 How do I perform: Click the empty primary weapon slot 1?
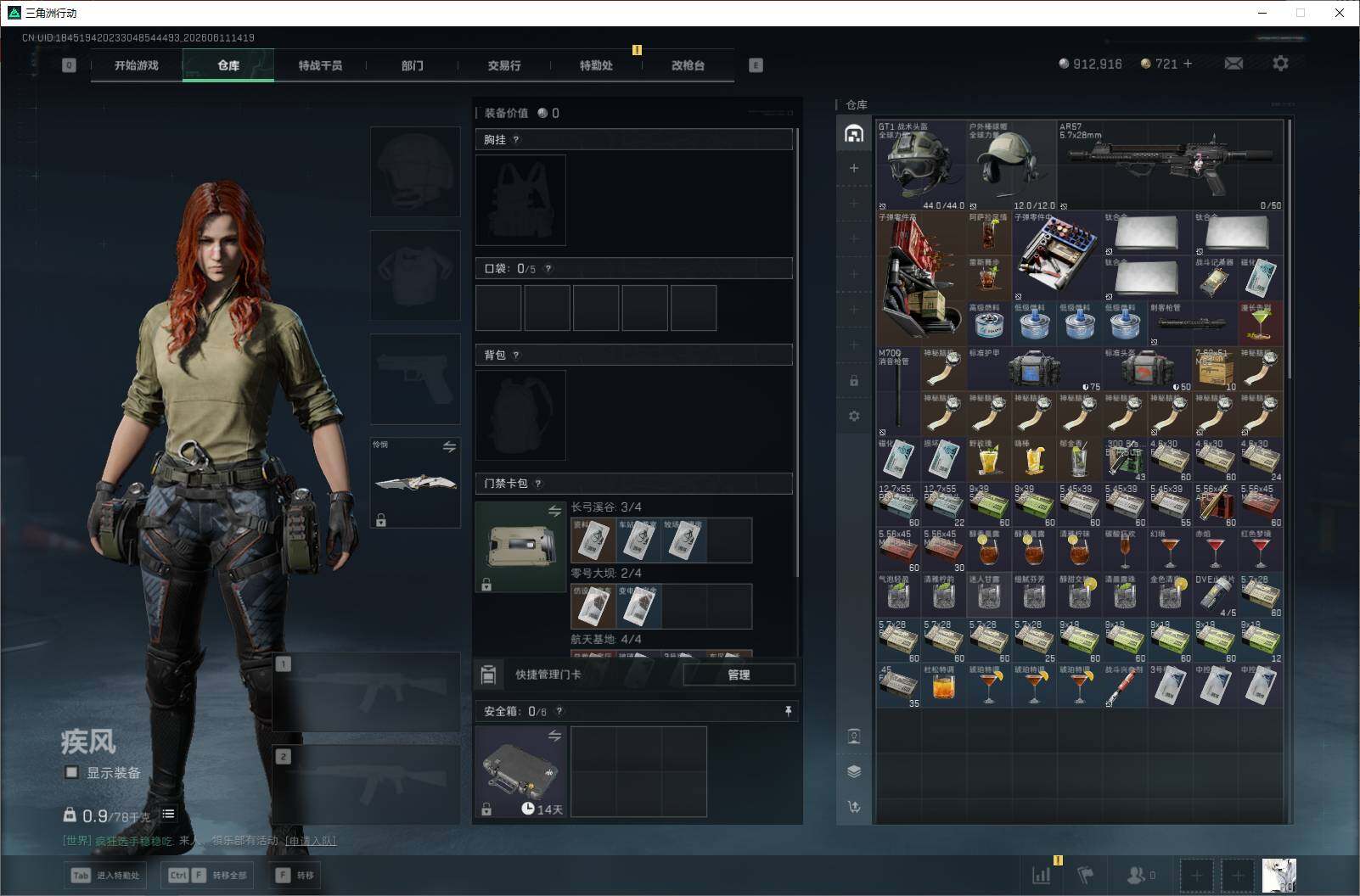point(367,692)
